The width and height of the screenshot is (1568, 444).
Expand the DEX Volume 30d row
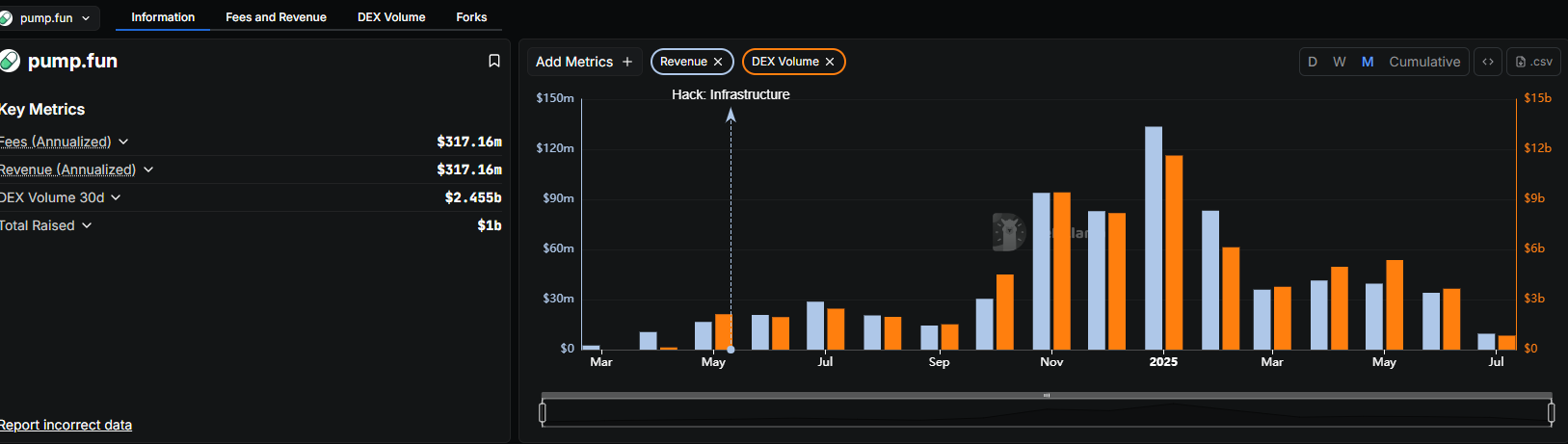click(116, 197)
